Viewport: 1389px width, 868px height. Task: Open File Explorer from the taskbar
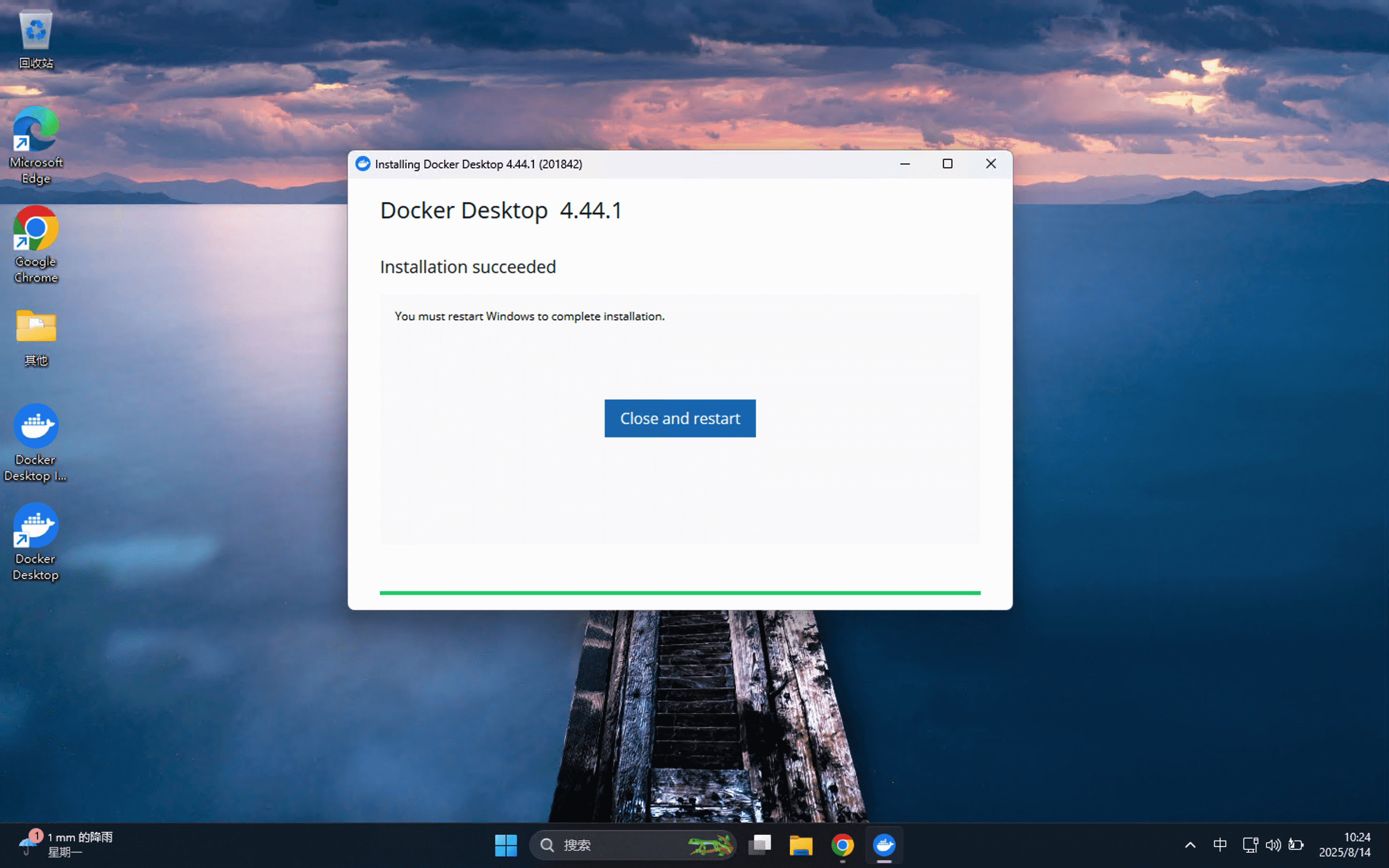[801, 845]
